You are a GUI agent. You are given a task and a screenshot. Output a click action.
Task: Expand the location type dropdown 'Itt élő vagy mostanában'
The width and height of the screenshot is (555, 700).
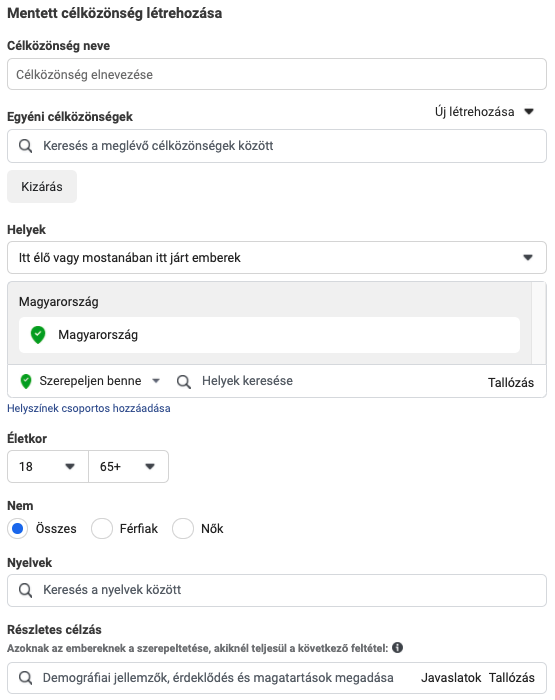tap(277, 258)
